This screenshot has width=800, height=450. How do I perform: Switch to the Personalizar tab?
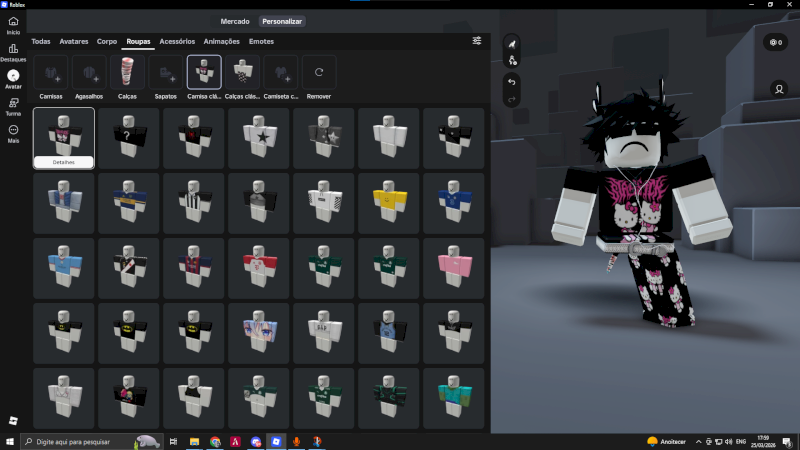282,21
